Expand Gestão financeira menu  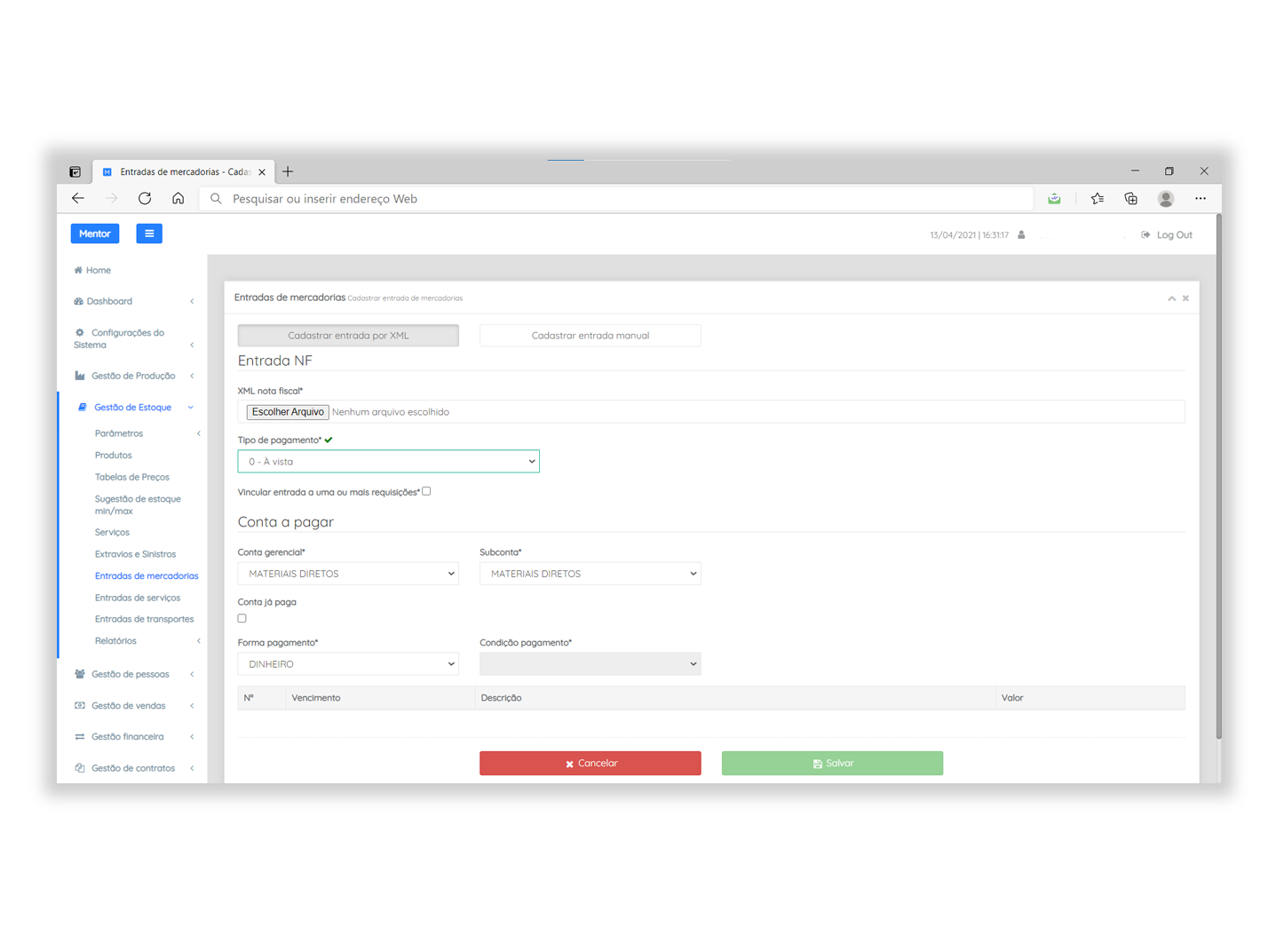(133, 737)
